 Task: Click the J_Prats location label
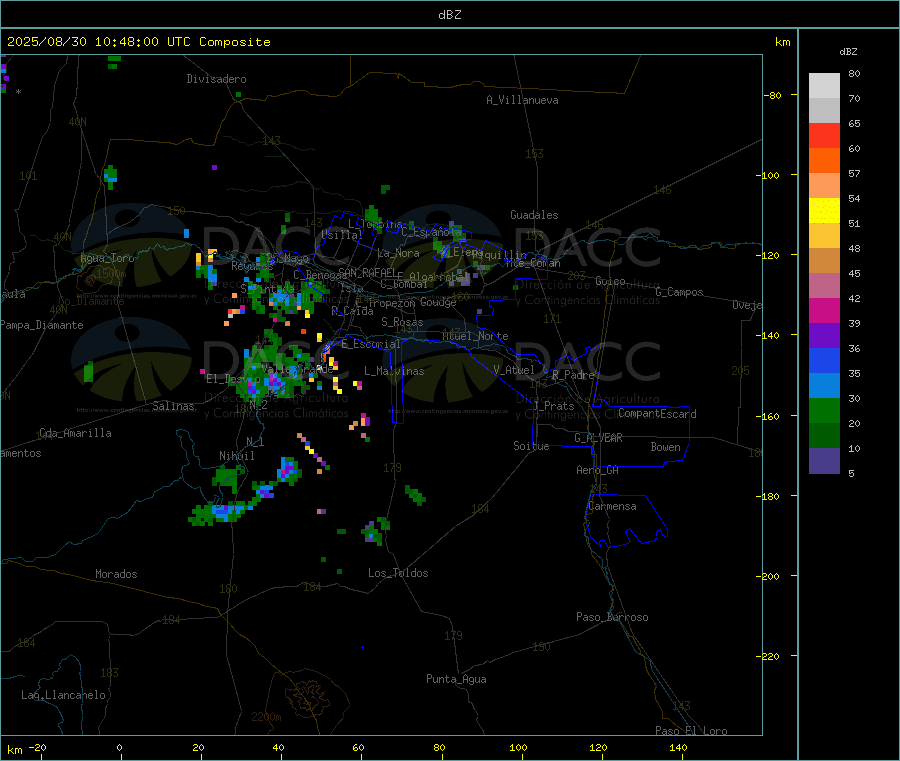point(554,406)
